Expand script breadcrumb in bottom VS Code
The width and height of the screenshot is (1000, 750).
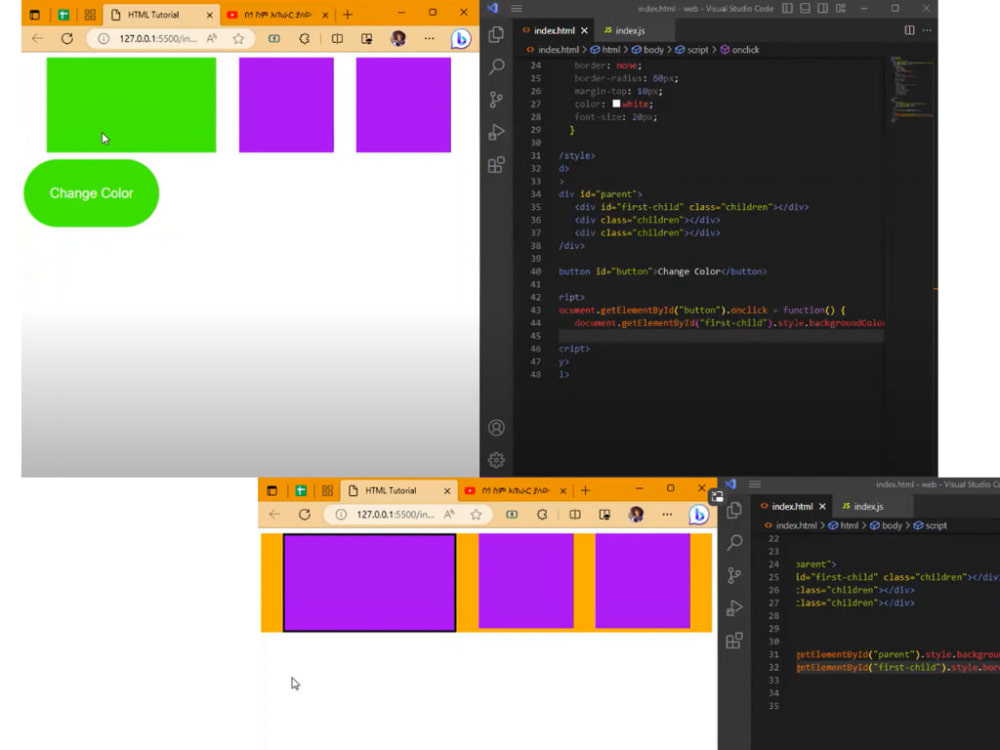coord(930,526)
